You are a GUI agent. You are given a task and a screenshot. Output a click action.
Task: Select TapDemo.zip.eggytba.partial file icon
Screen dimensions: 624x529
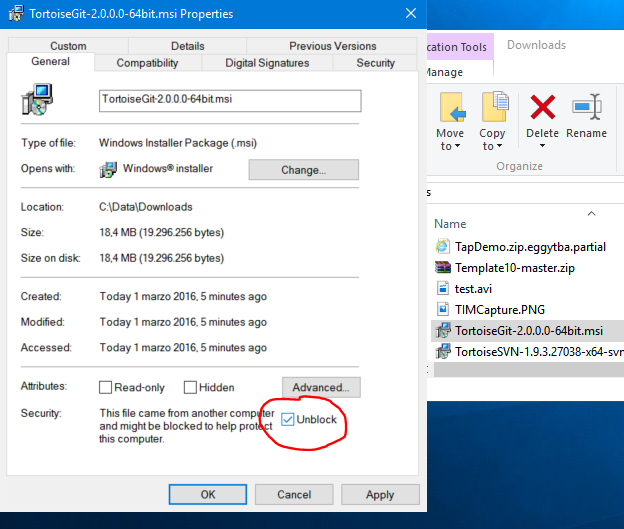pos(442,246)
